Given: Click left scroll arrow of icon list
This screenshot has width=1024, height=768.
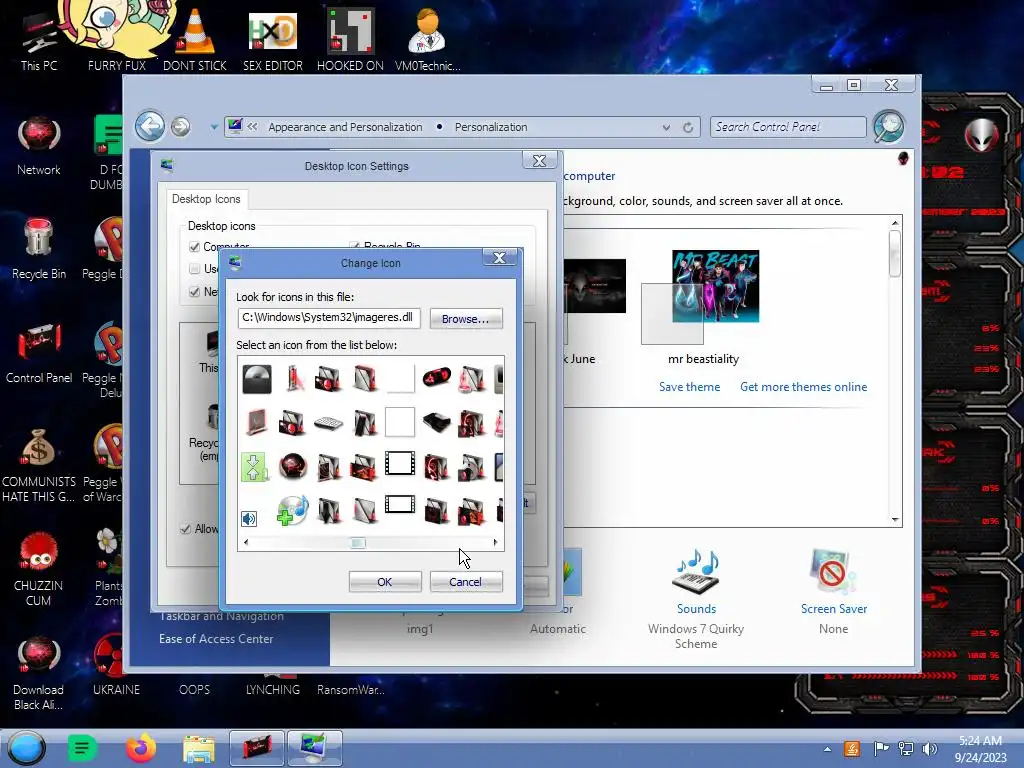Looking at the screenshot, I should [x=246, y=542].
